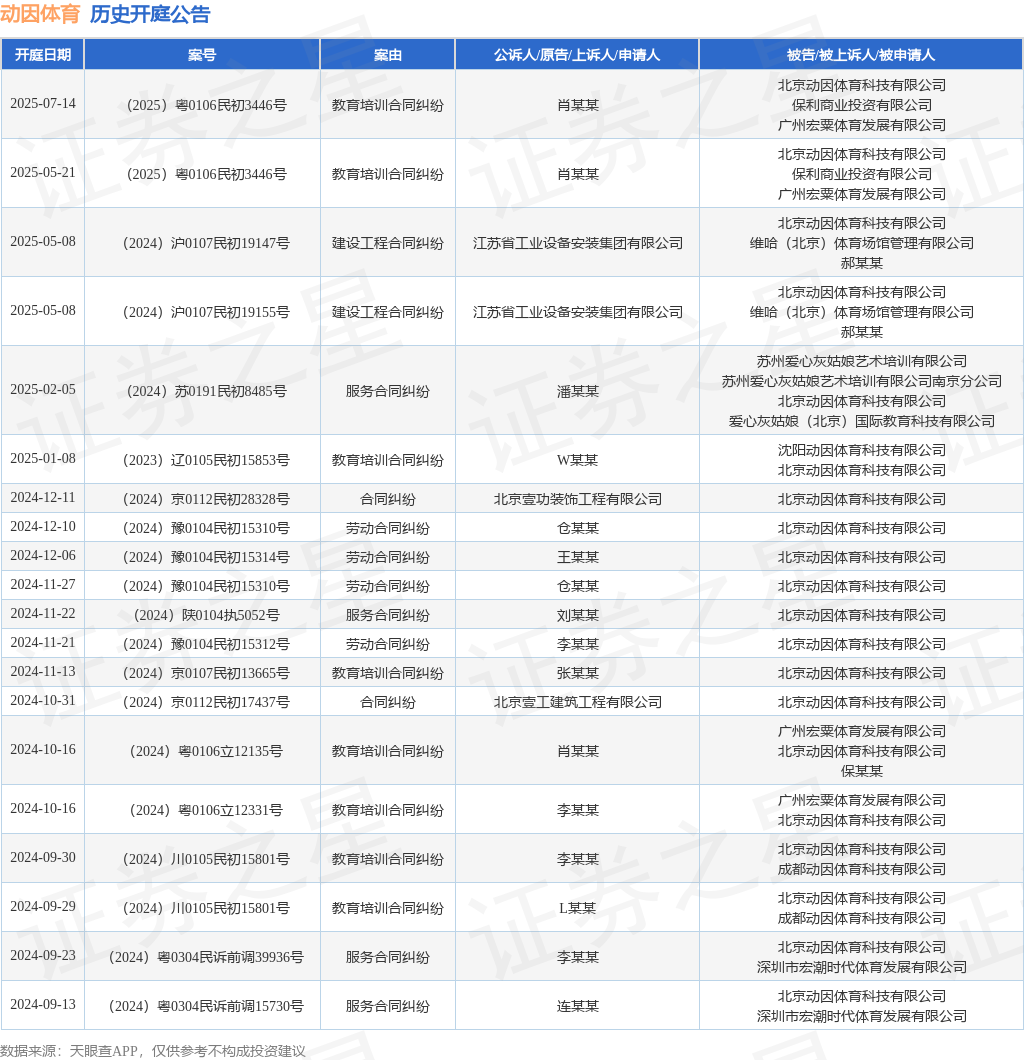Click plaintiff W某某
This screenshot has width=1024, height=1060.
577,460
